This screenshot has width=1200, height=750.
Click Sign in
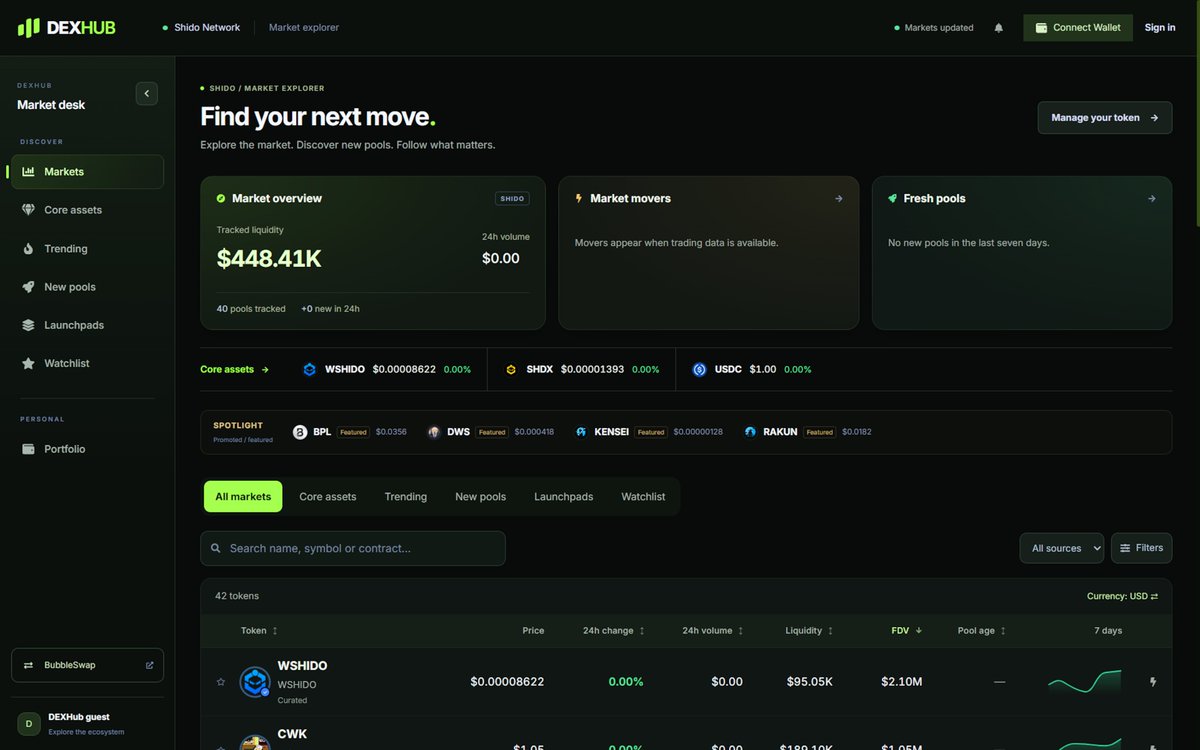[x=1160, y=28]
